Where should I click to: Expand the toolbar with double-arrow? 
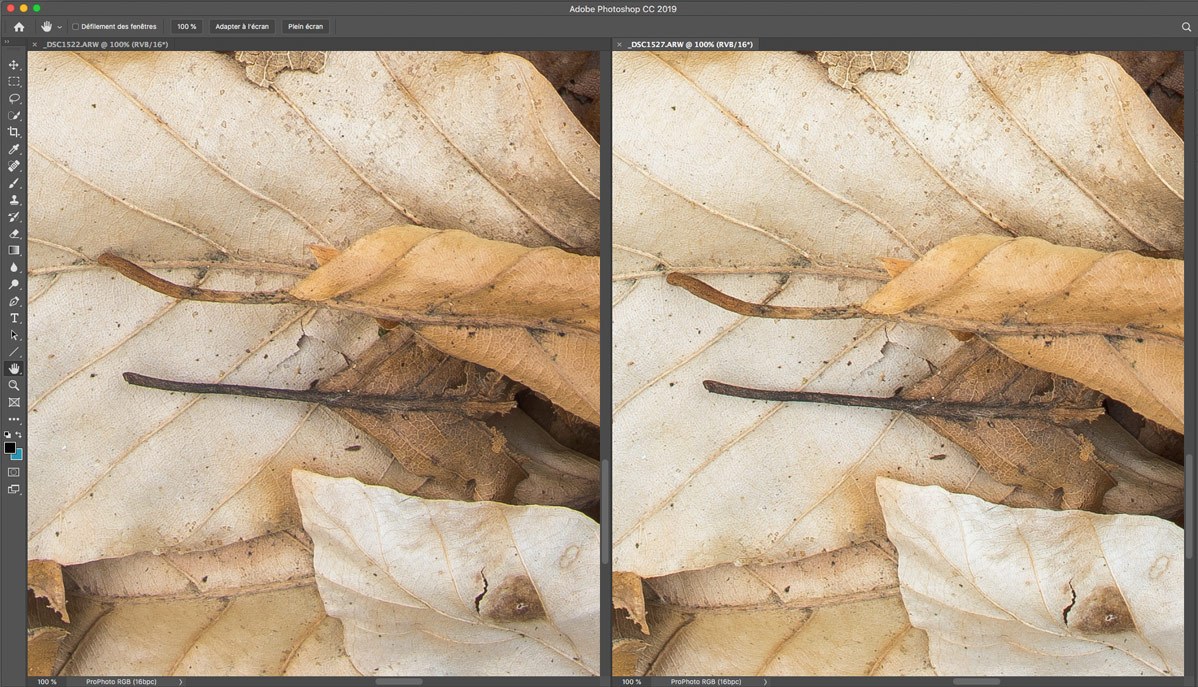click(6, 42)
